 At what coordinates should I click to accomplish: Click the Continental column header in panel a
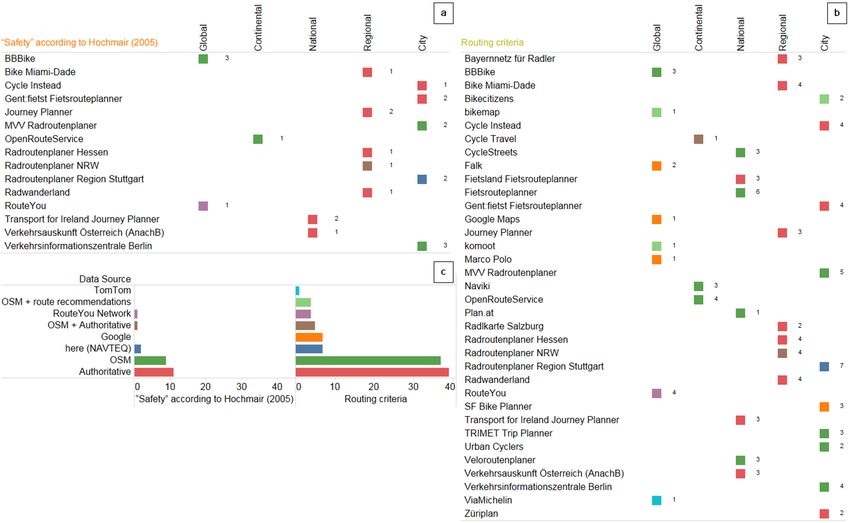[258, 28]
